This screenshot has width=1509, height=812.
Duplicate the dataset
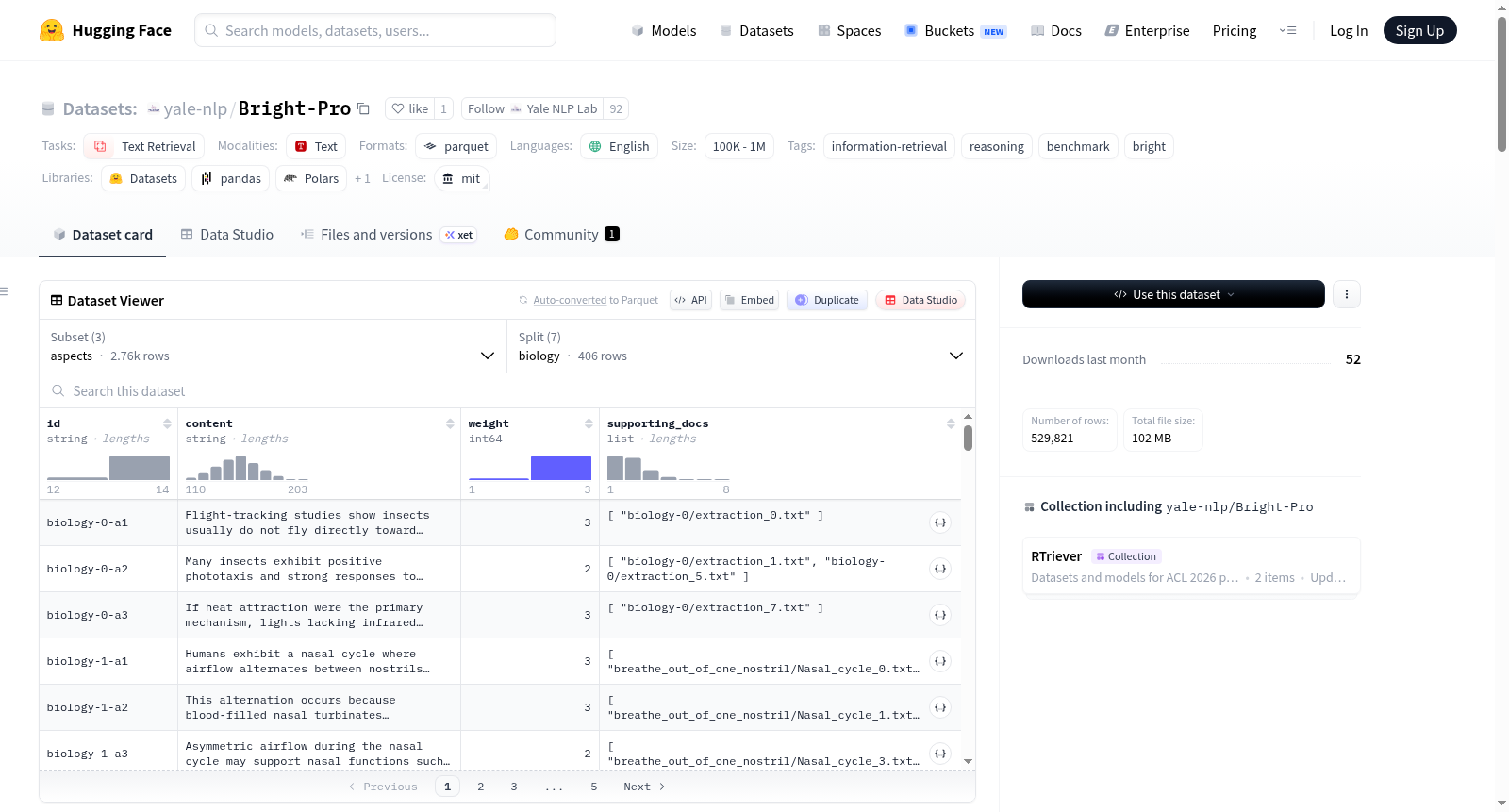(827, 300)
